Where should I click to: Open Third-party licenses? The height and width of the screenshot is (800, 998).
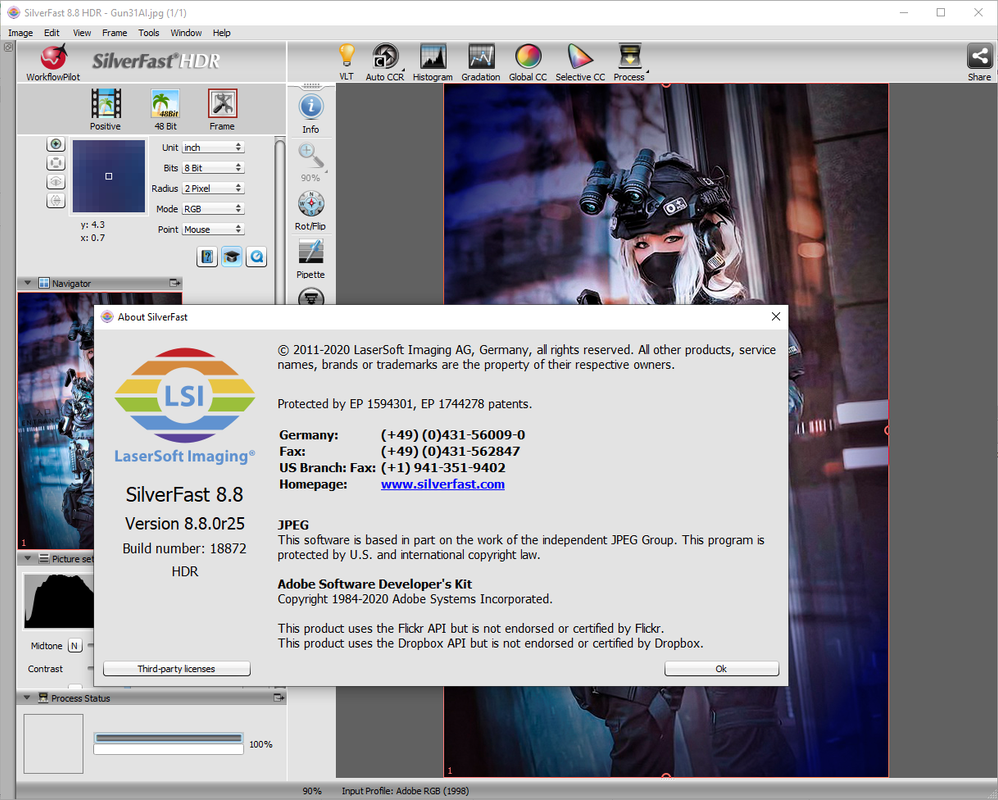(x=176, y=668)
